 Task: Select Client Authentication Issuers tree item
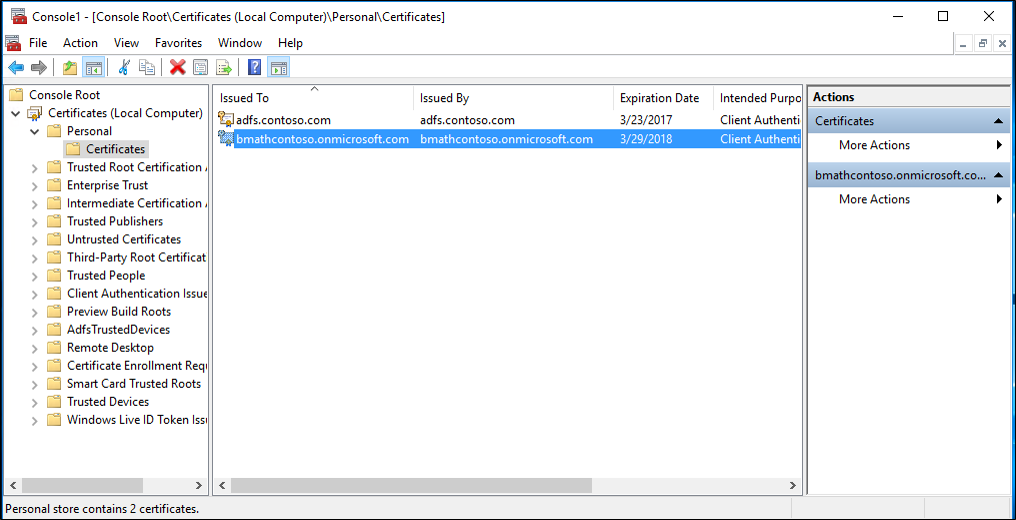[x=137, y=293]
